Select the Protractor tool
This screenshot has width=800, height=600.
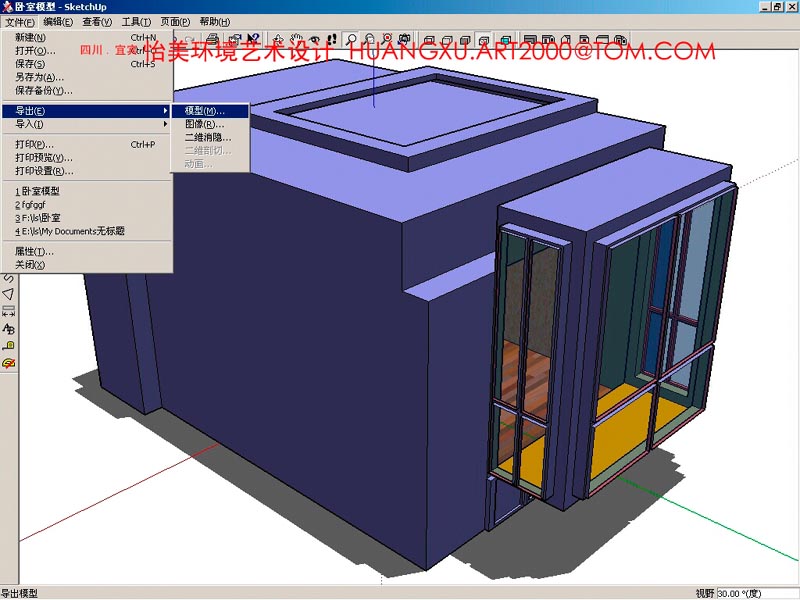[9, 363]
